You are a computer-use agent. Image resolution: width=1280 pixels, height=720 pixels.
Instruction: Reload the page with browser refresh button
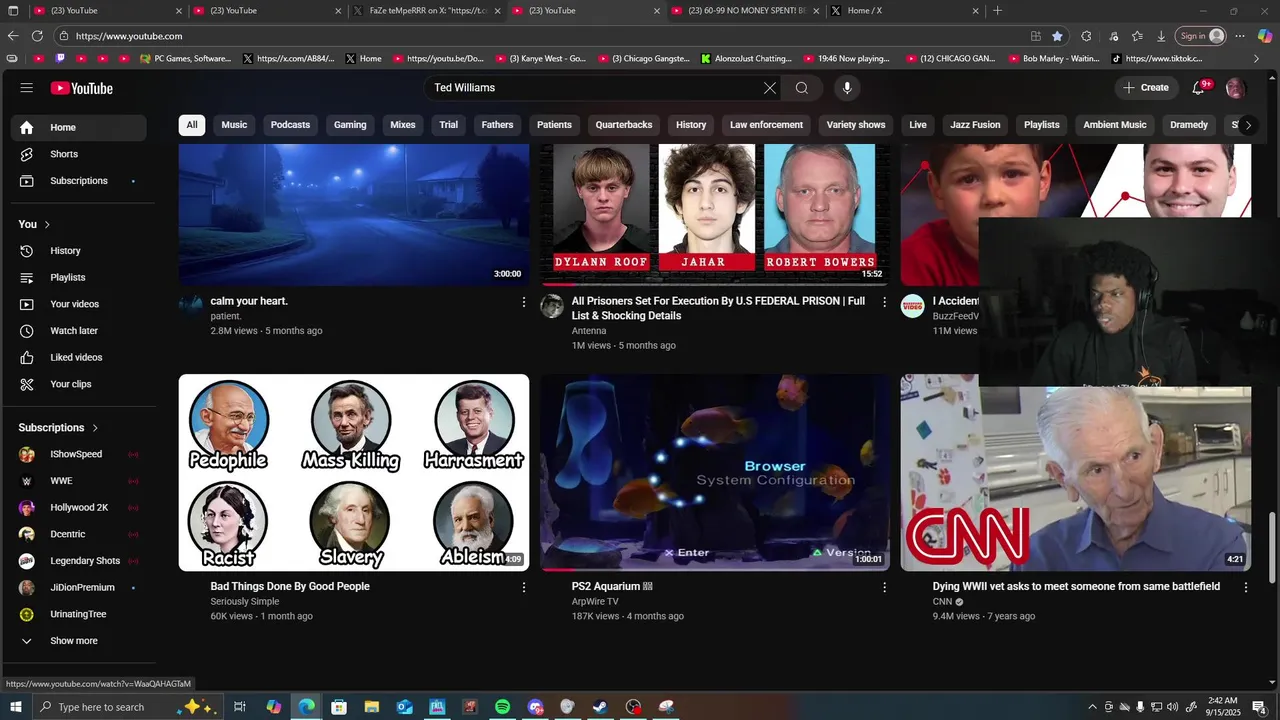tap(37, 36)
